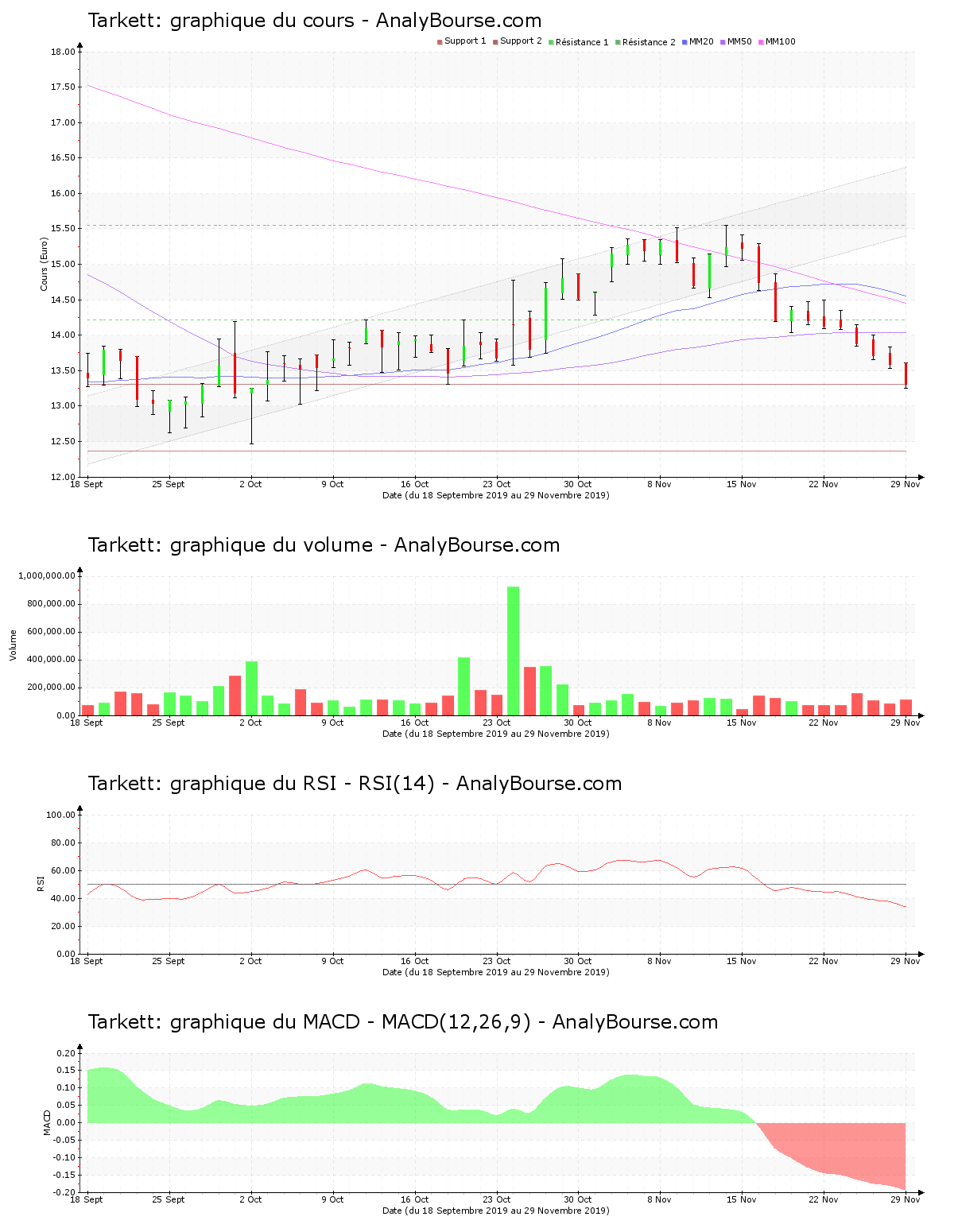Click the date range caption under price chart
954x1232 pixels.
(x=496, y=495)
